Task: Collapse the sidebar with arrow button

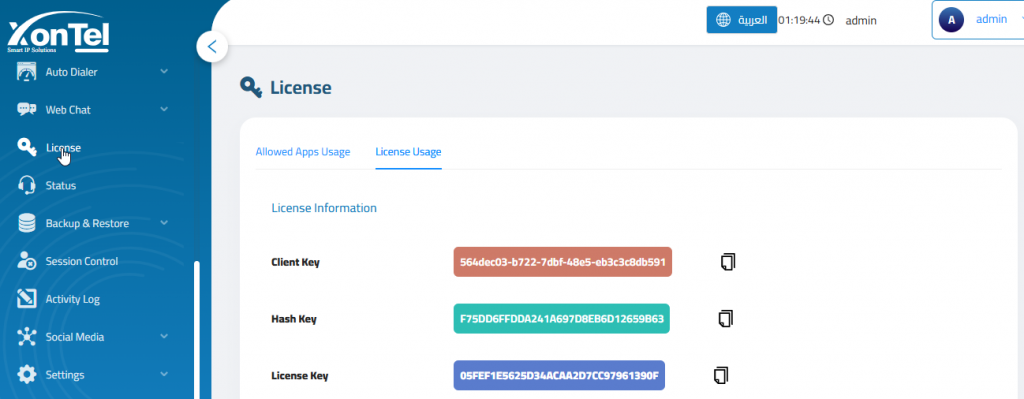Action: [x=212, y=46]
